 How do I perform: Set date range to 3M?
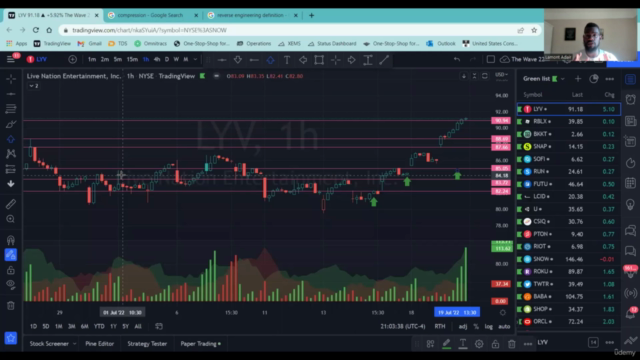[71, 327]
